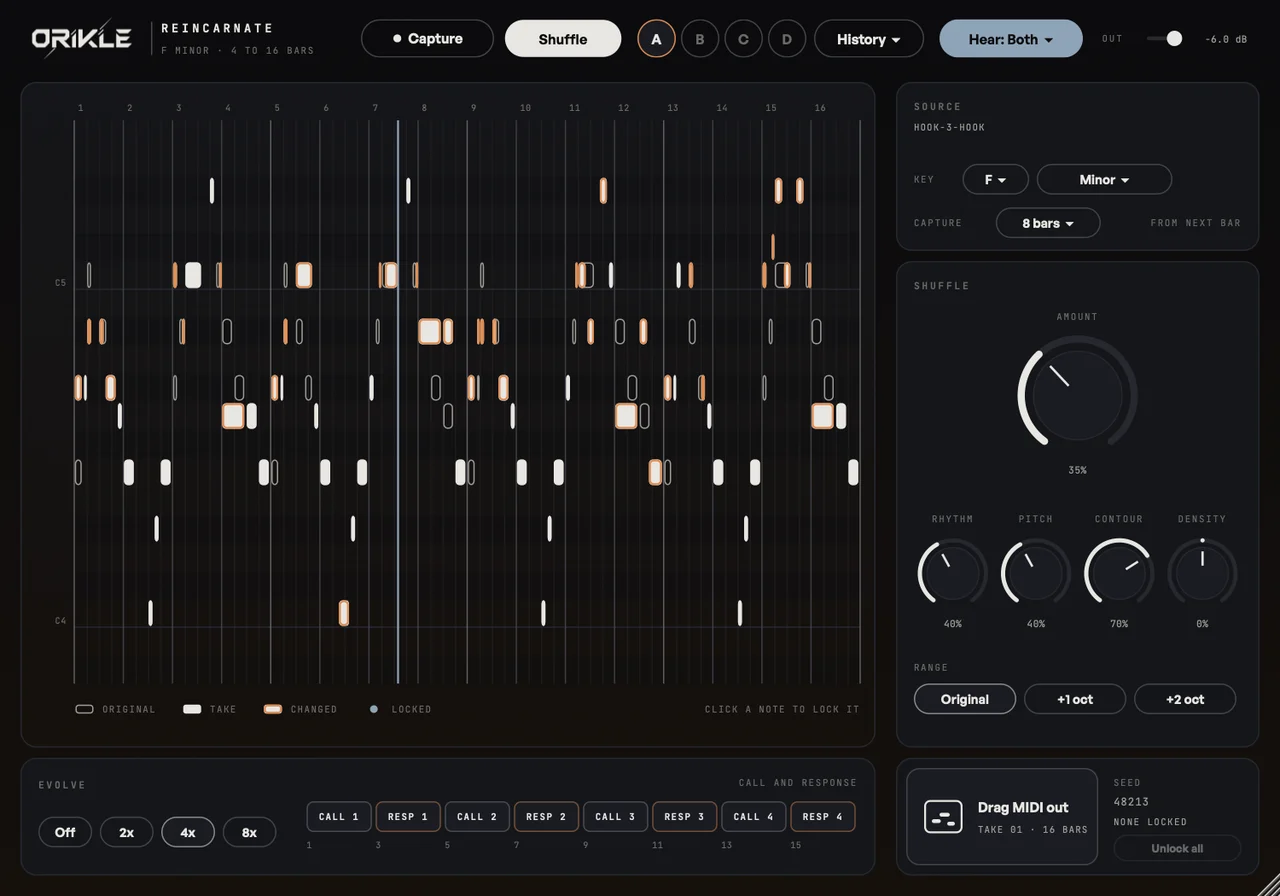This screenshot has height=896, width=1280.
Task: Click the Capture button
Action: [427, 39]
